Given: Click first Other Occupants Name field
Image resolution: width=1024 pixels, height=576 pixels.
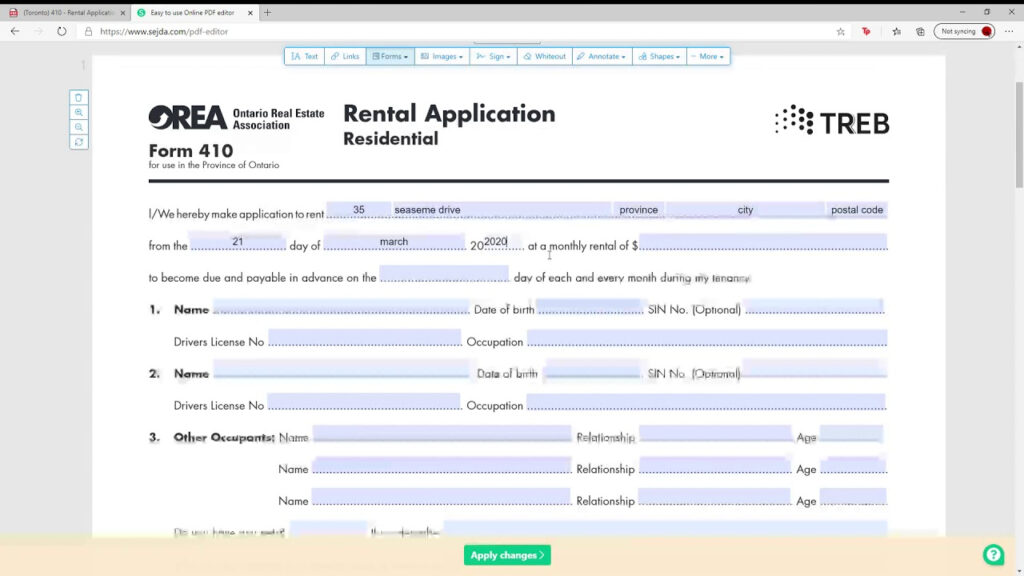Looking at the screenshot, I should 441,434.
